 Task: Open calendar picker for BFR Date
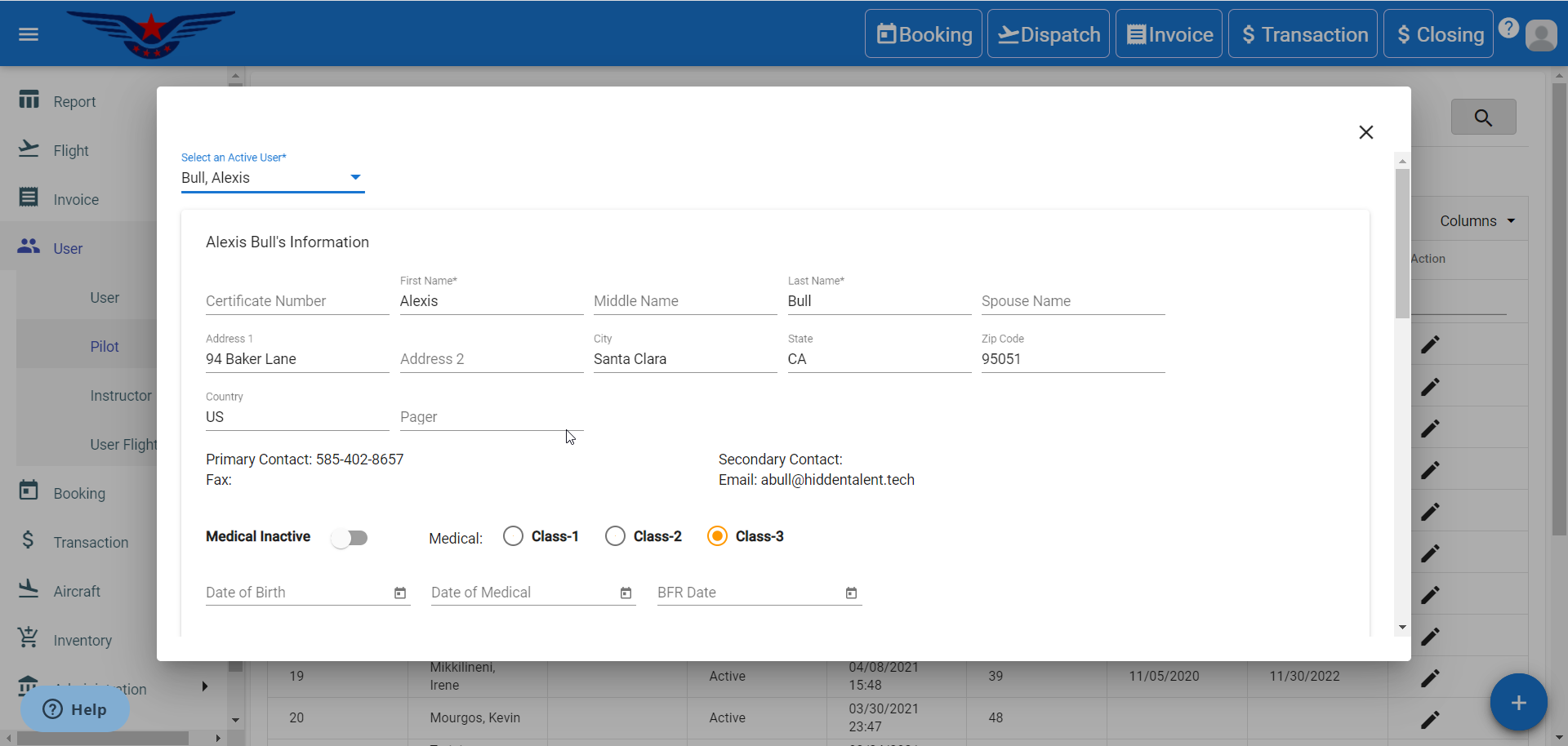coord(851,593)
